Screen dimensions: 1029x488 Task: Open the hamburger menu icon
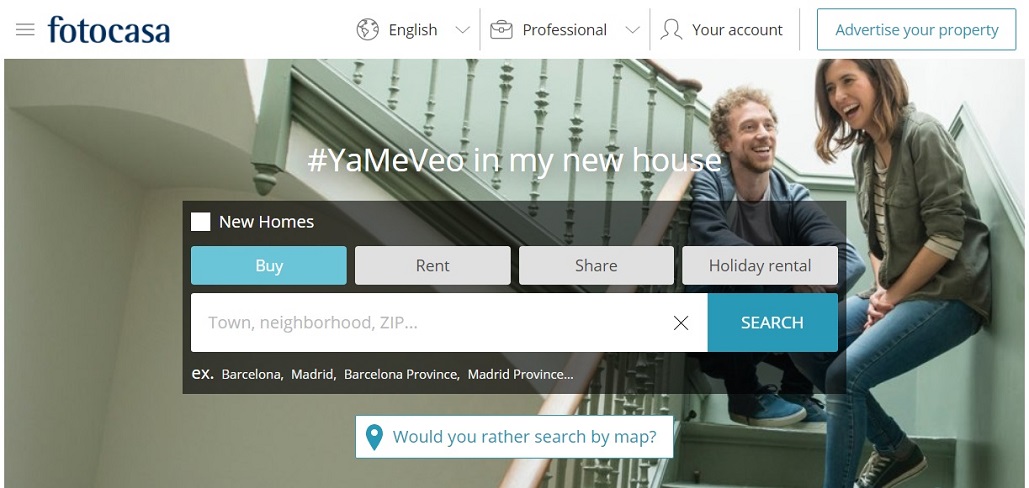click(25, 30)
